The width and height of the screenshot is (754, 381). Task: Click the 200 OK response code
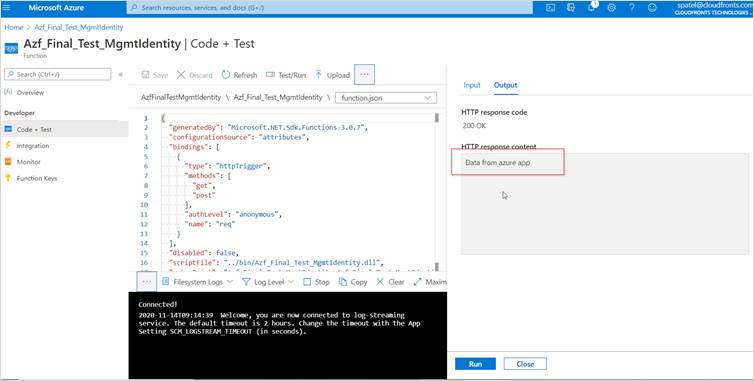coord(474,126)
